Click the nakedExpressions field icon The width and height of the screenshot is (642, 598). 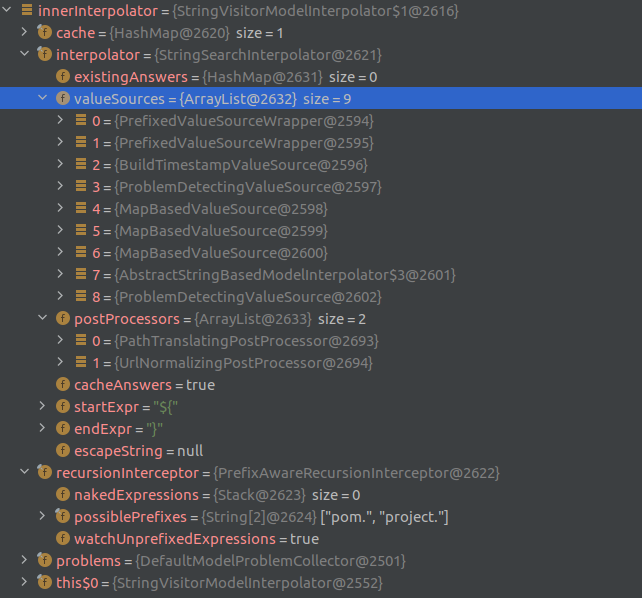[x=63, y=494]
